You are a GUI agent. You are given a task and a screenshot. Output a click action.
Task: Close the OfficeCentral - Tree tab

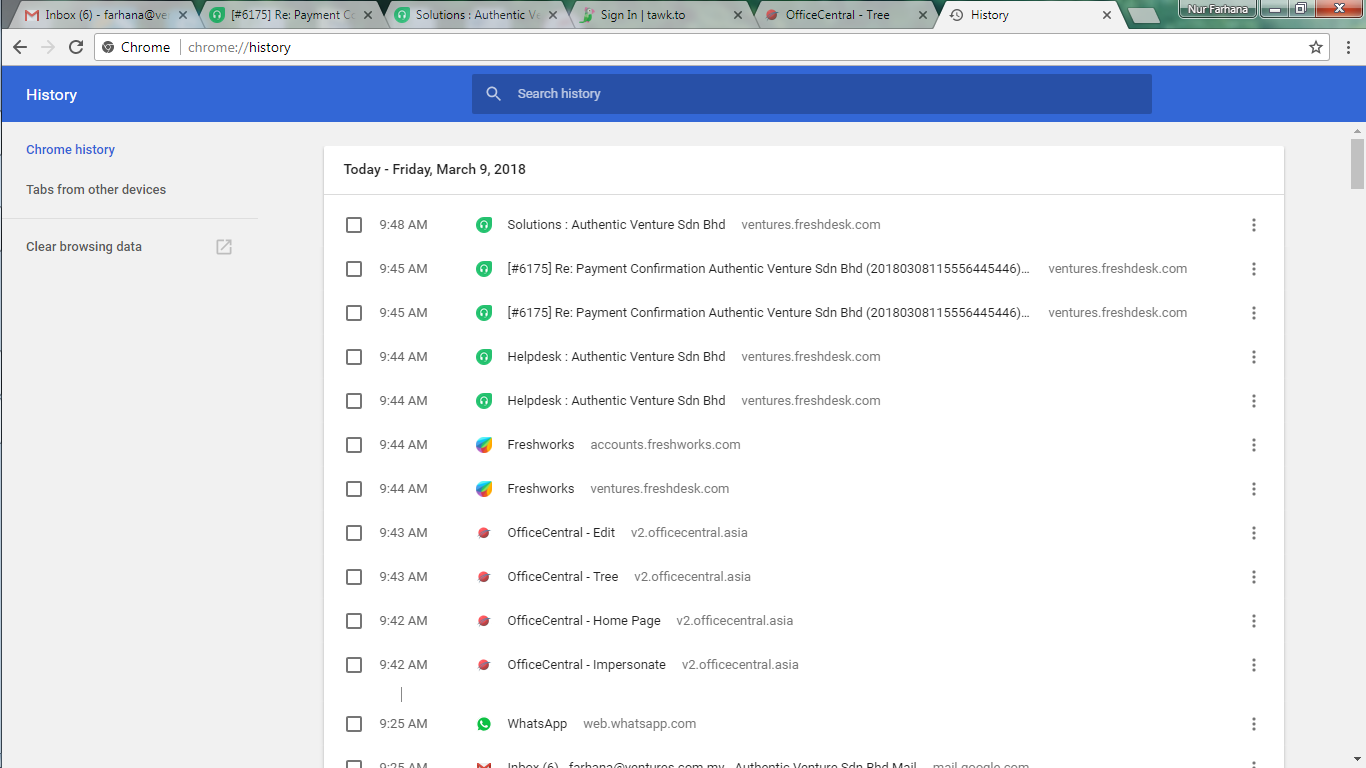point(922,15)
